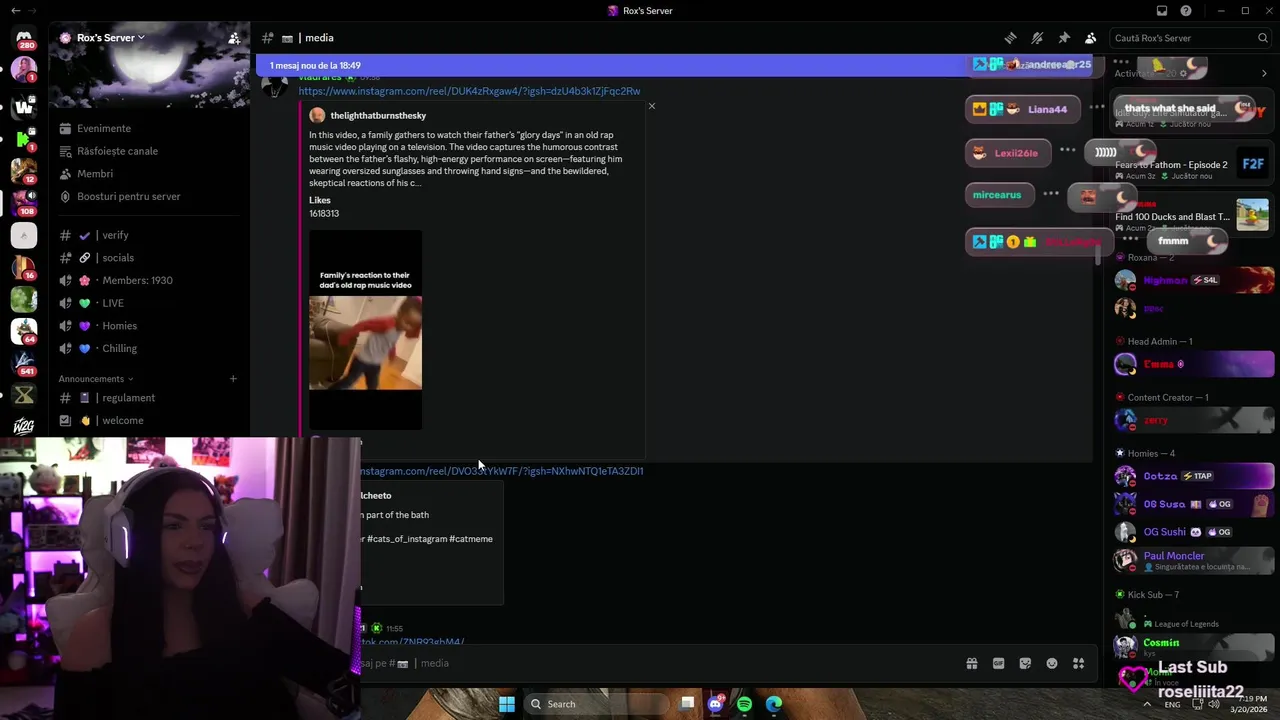Viewport: 1280px width, 720px height.
Task: Open Find 100 Ducks and Blast activity card
Action: [1192, 216]
